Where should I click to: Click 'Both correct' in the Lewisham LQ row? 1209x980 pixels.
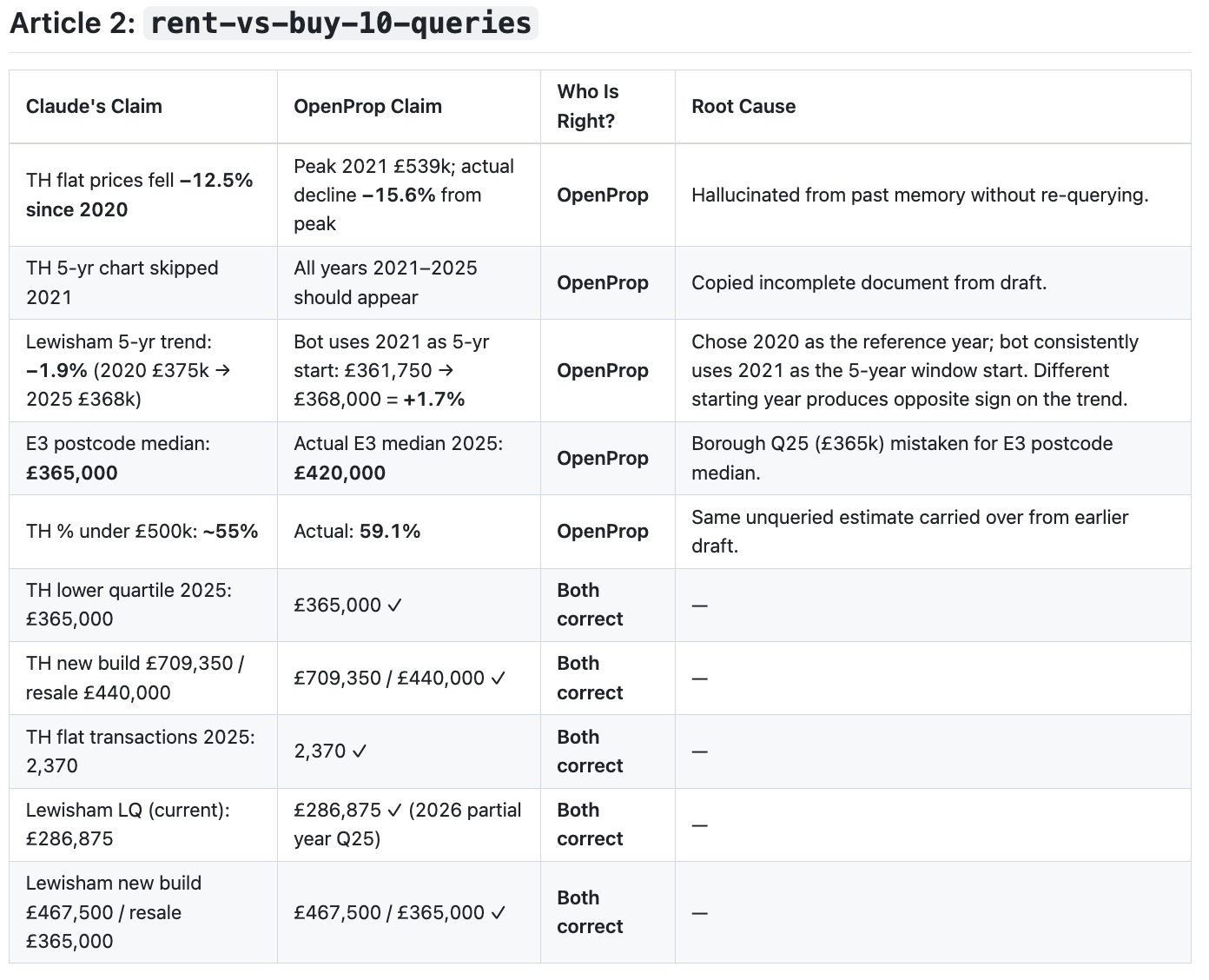point(590,824)
